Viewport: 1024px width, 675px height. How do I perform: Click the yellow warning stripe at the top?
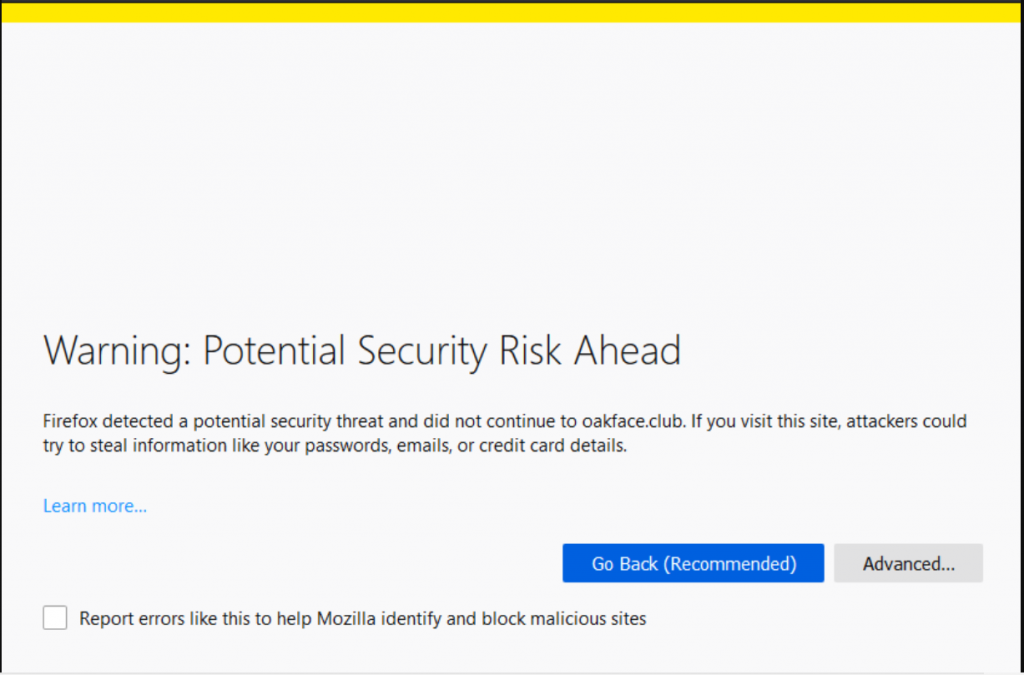(x=512, y=11)
